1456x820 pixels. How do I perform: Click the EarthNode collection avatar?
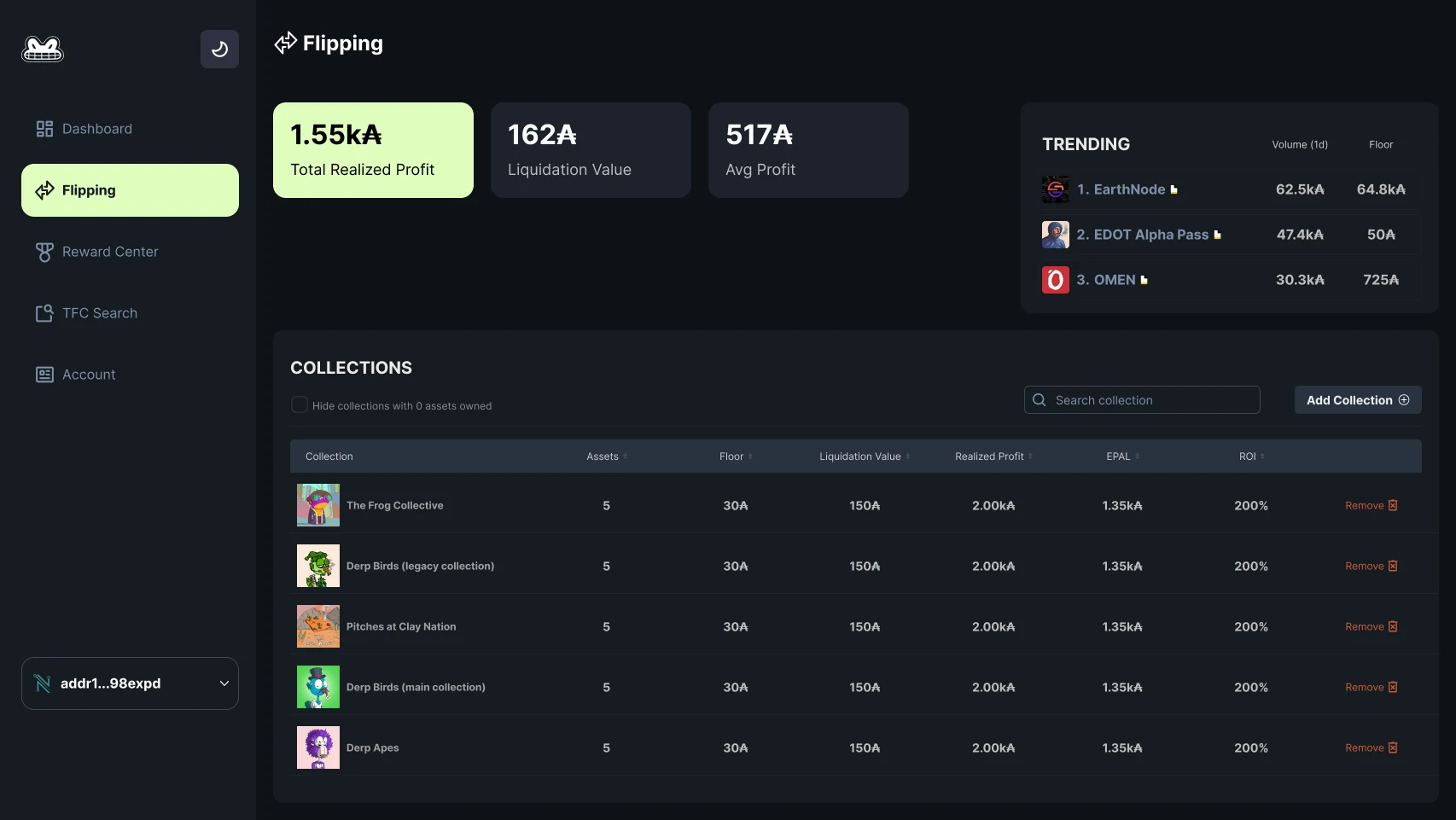click(x=1056, y=189)
